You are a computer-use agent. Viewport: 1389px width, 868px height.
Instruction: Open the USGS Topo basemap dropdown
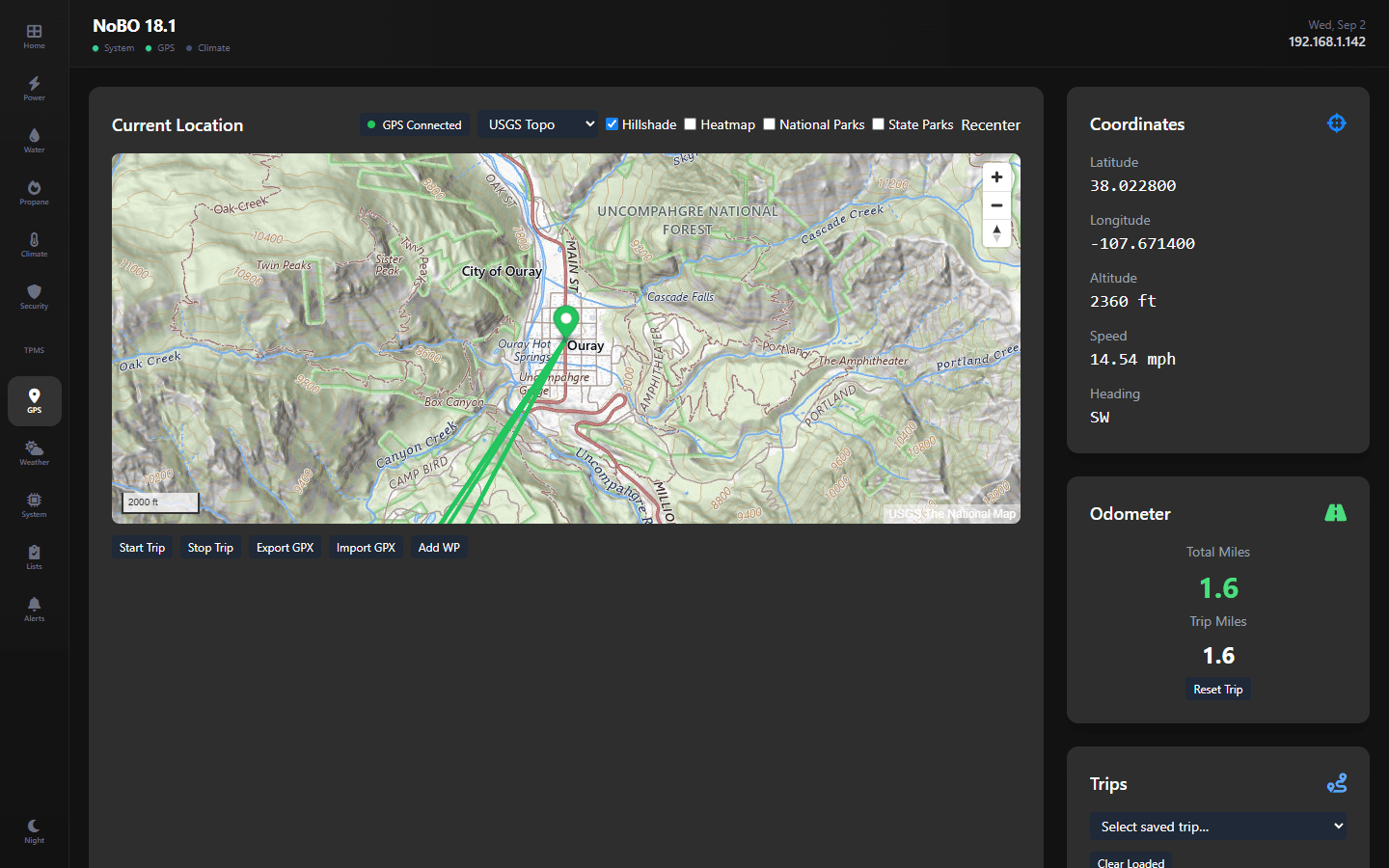click(538, 124)
